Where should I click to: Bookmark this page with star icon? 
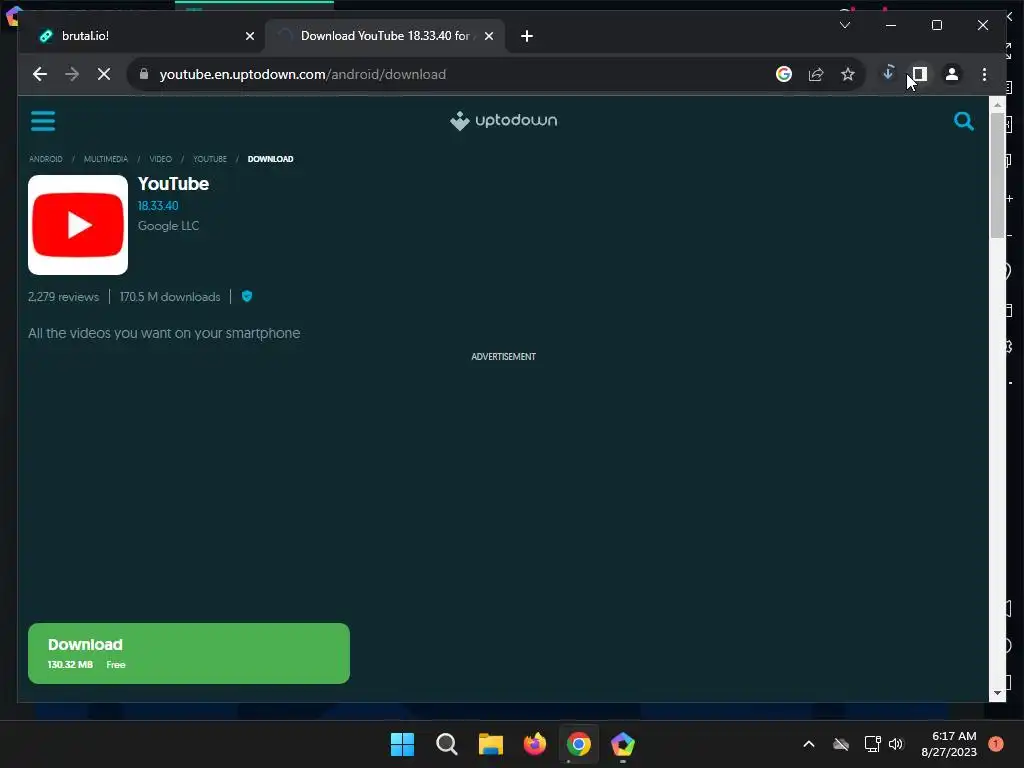click(x=848, y=74)
